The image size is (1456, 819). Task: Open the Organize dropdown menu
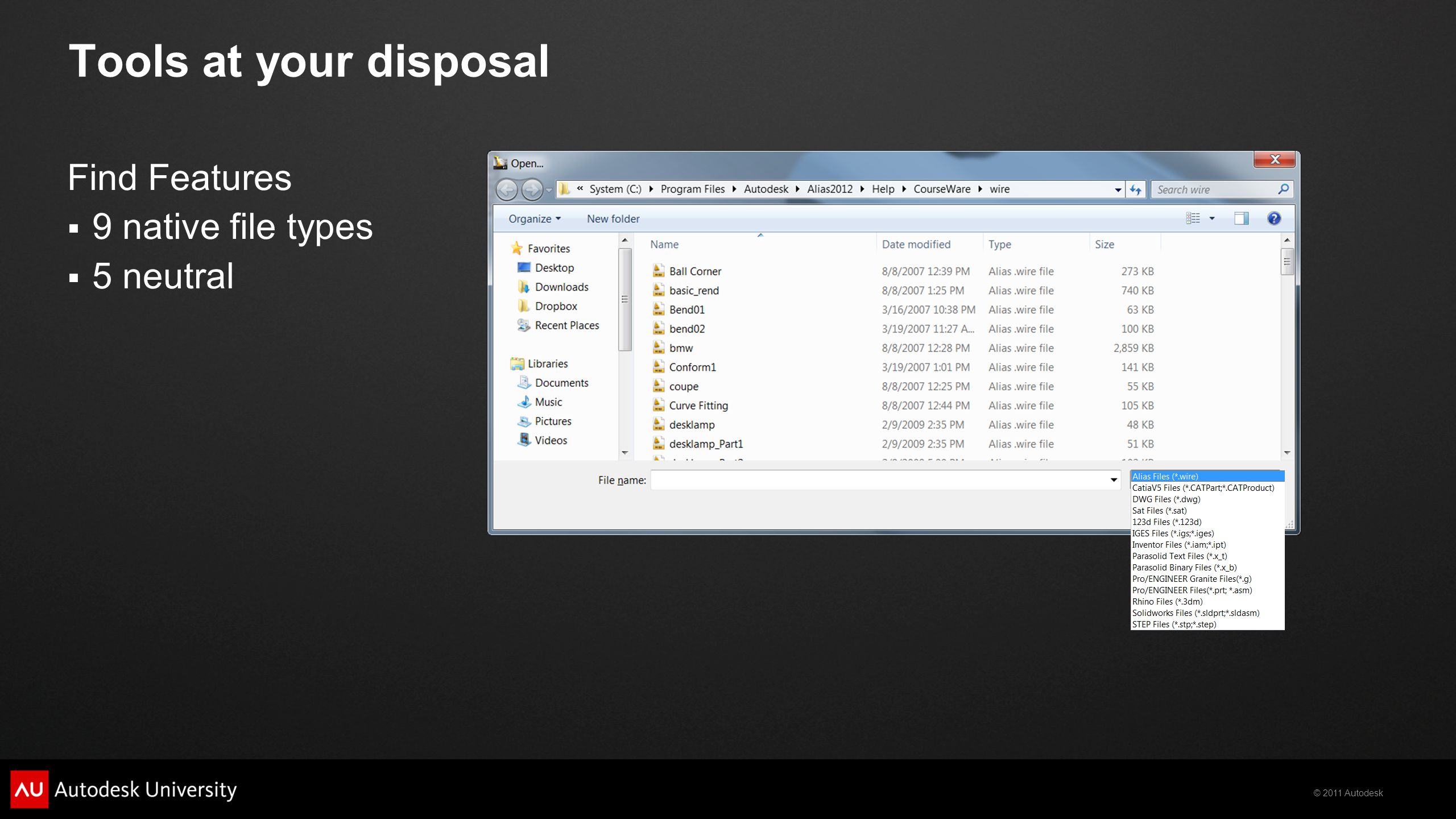pyautogui.click(x=535, y=219)
